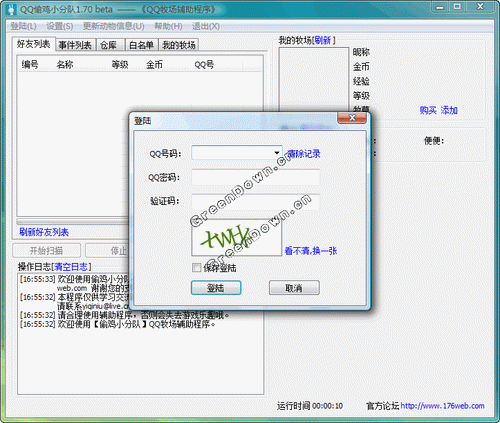Select the 仓库 tab

click(x=110, y=45)
